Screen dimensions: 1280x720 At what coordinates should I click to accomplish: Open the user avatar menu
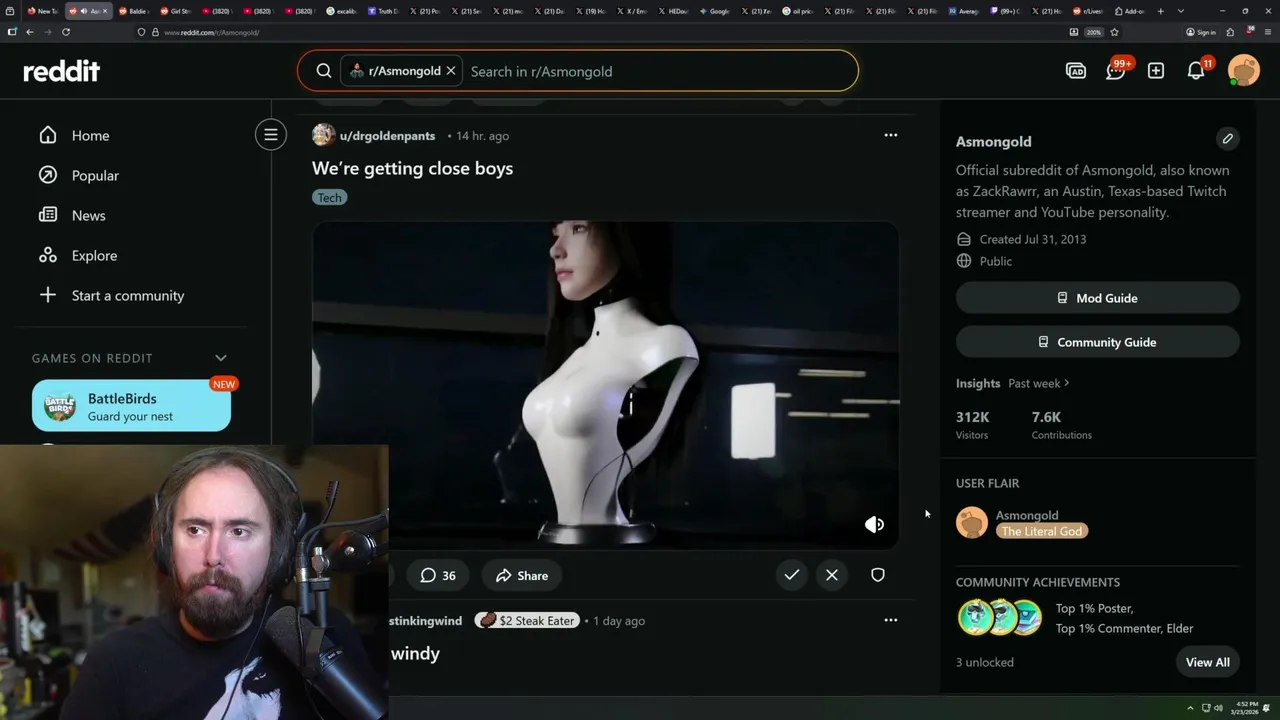click(1244, 71)
